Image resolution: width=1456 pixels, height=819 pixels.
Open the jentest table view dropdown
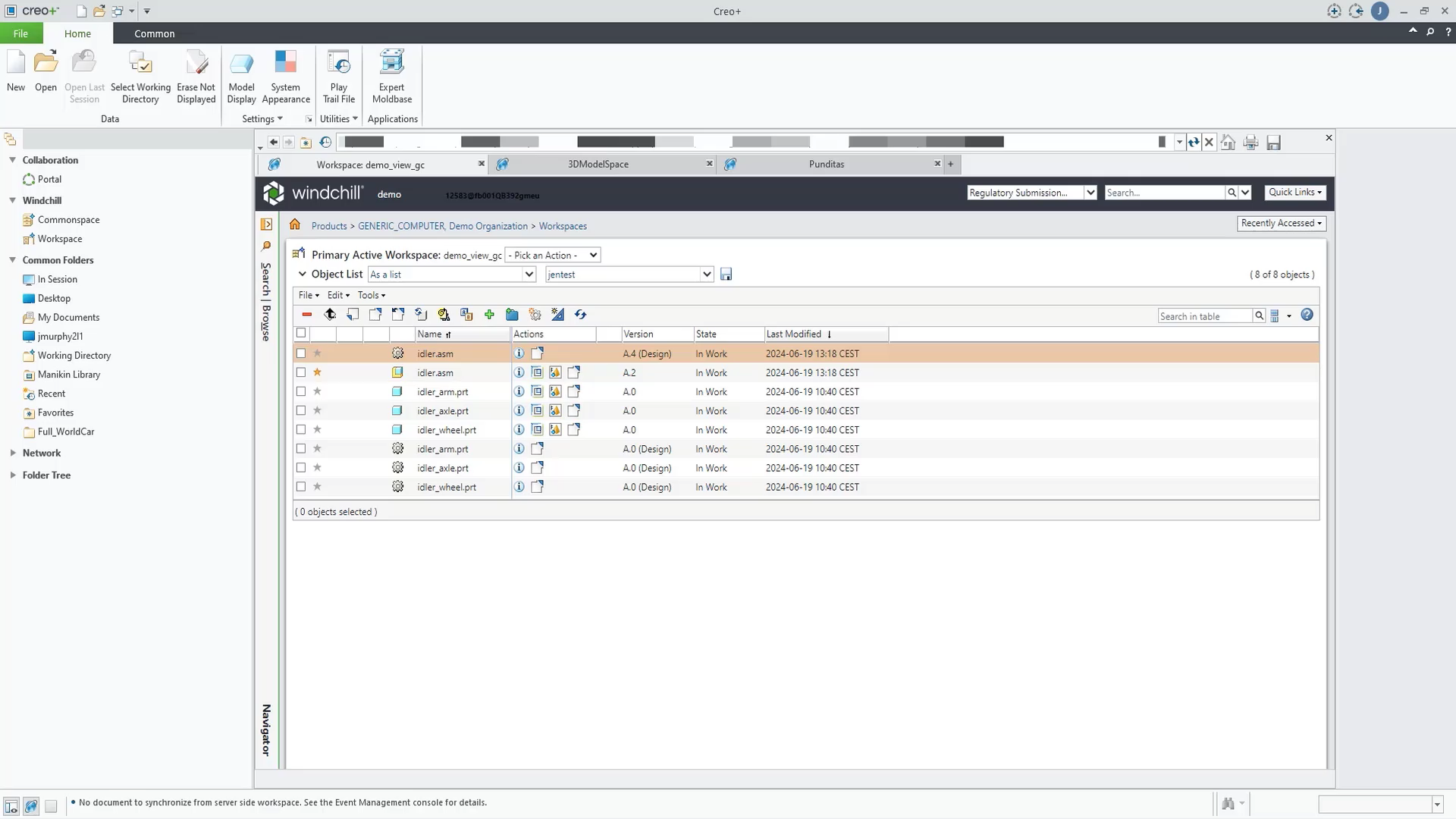629,275
